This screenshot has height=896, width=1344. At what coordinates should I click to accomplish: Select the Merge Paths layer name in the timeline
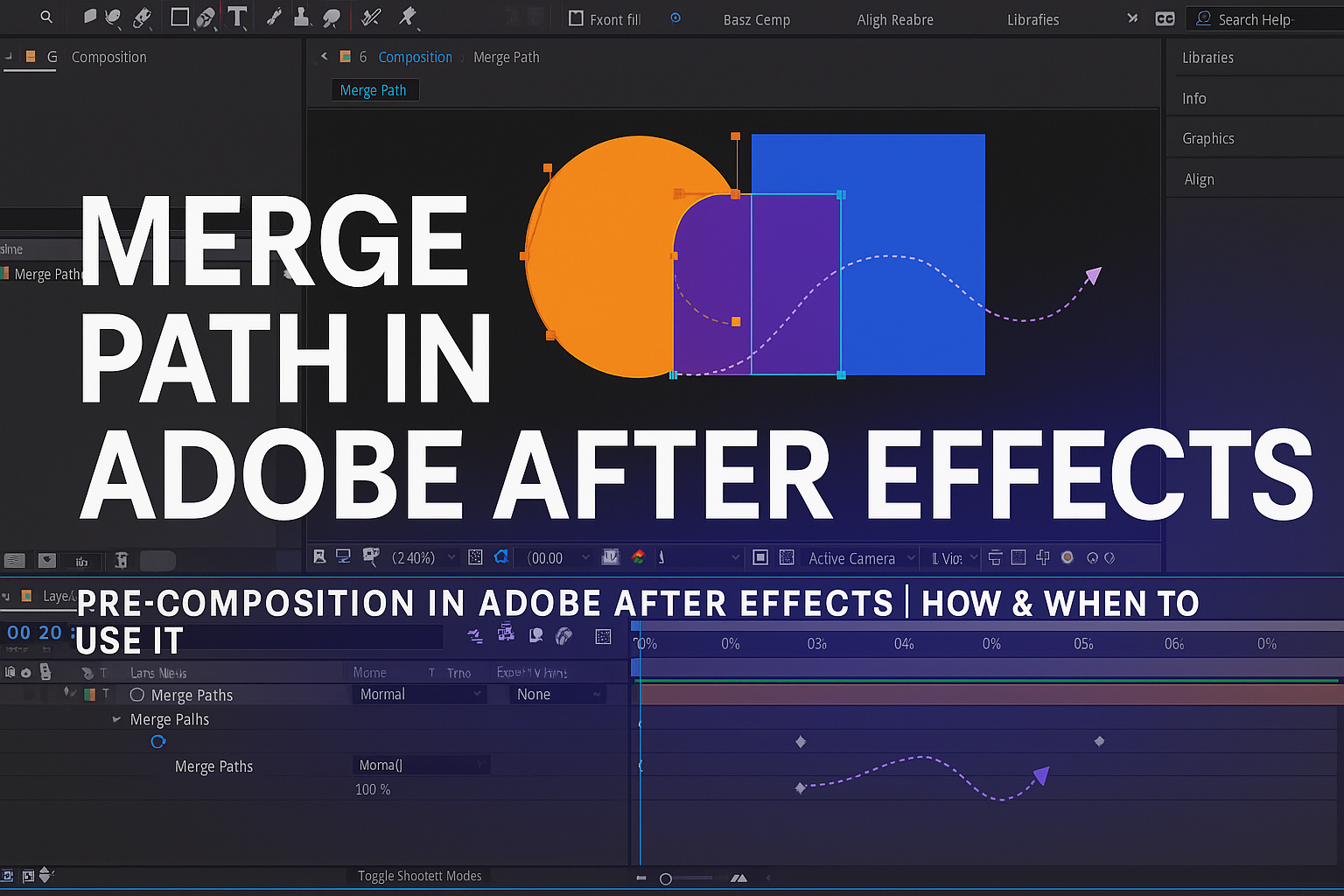(x=192, y=695)
